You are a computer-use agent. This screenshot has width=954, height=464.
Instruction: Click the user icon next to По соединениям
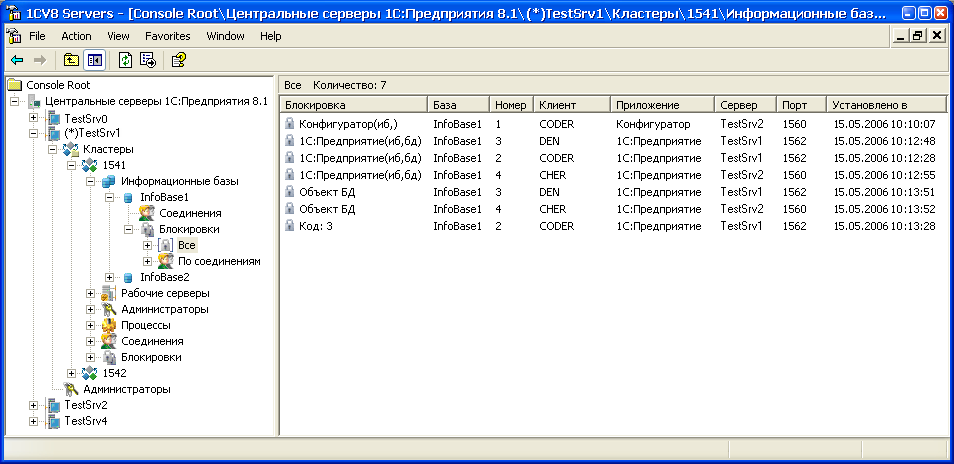pos(165,261)
